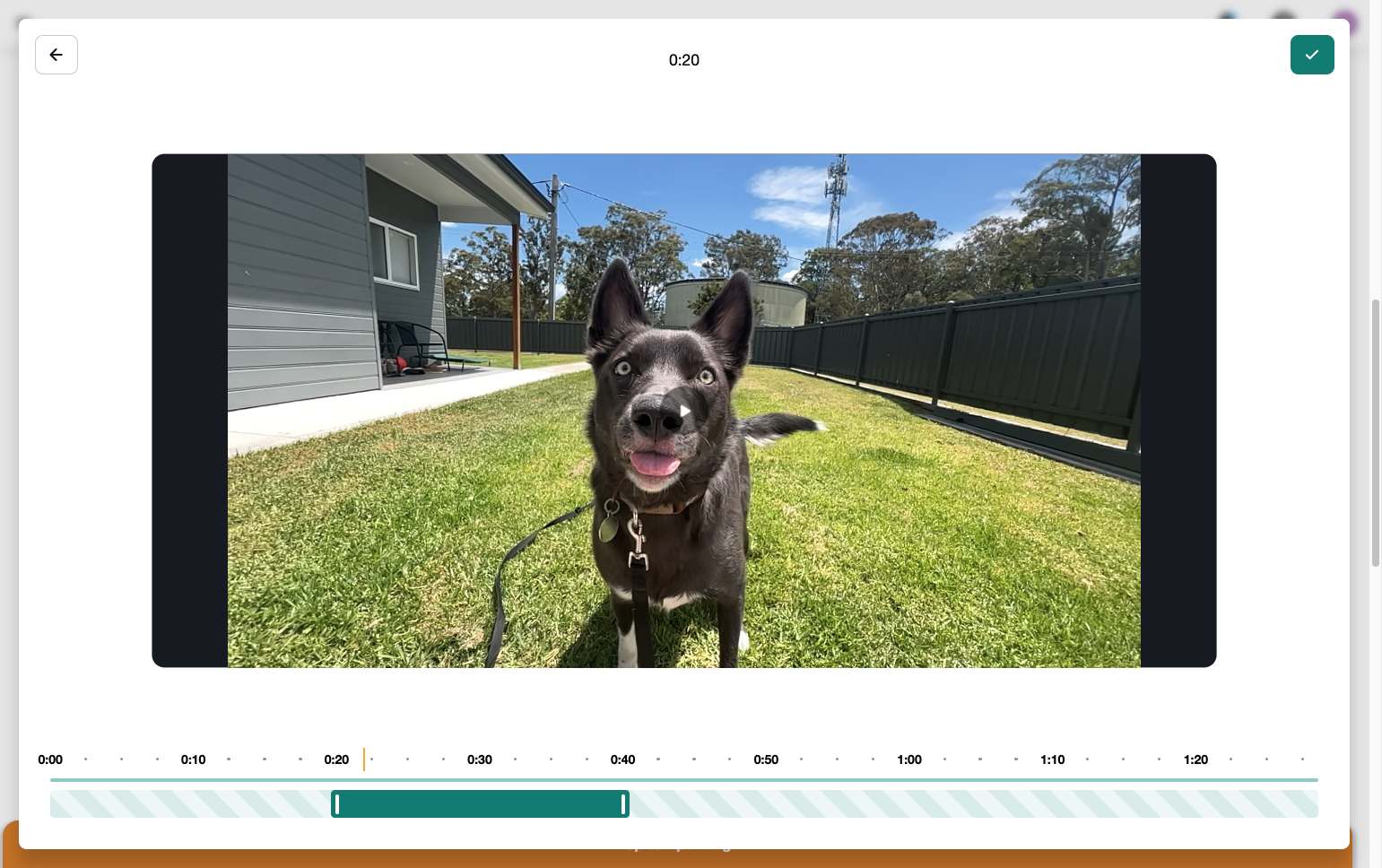Click the 0:10 timeline label
This screenshot has height=868, width=1382.
click(194, 759)
